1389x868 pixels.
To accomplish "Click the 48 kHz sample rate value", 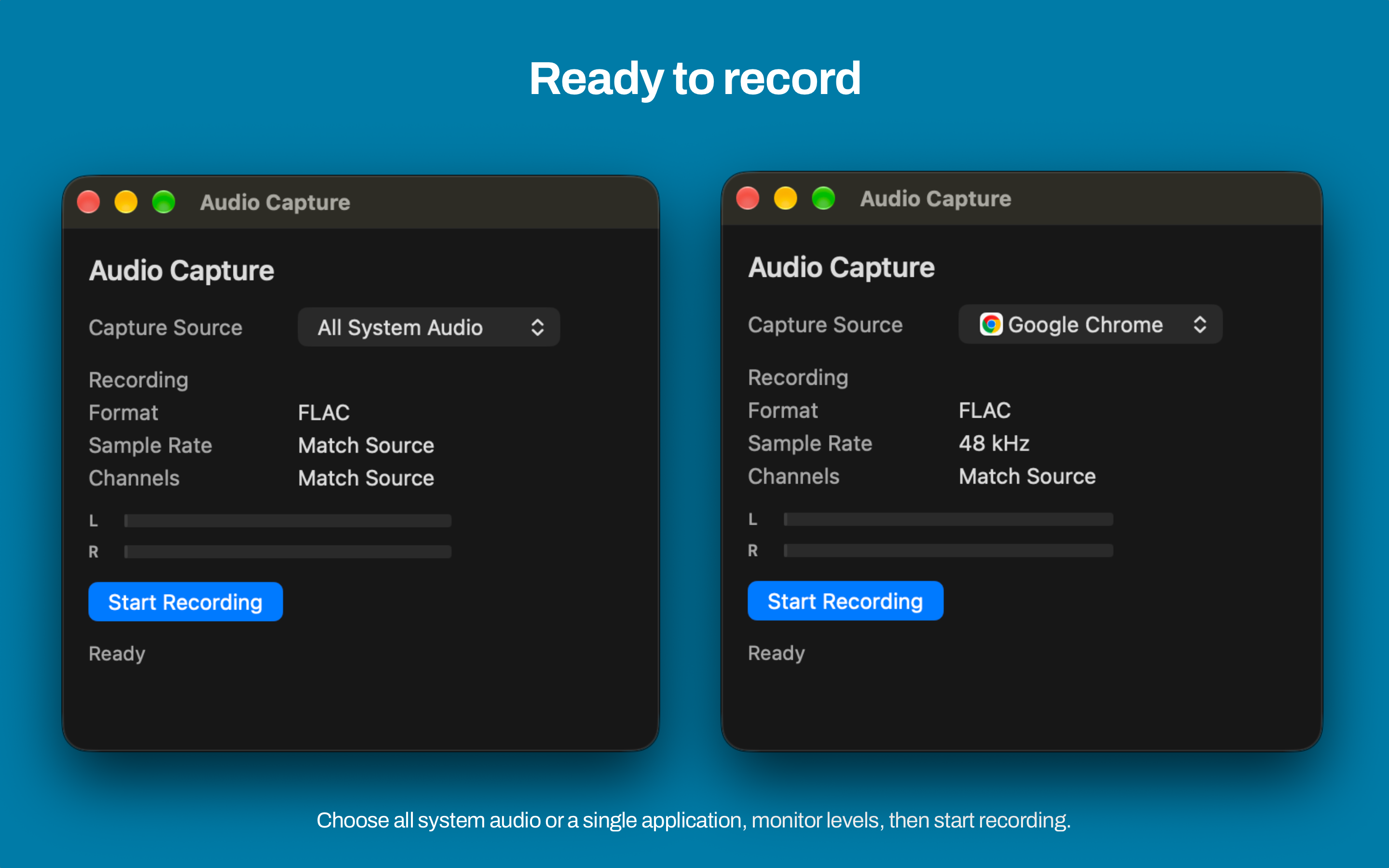I will point(994,443).
